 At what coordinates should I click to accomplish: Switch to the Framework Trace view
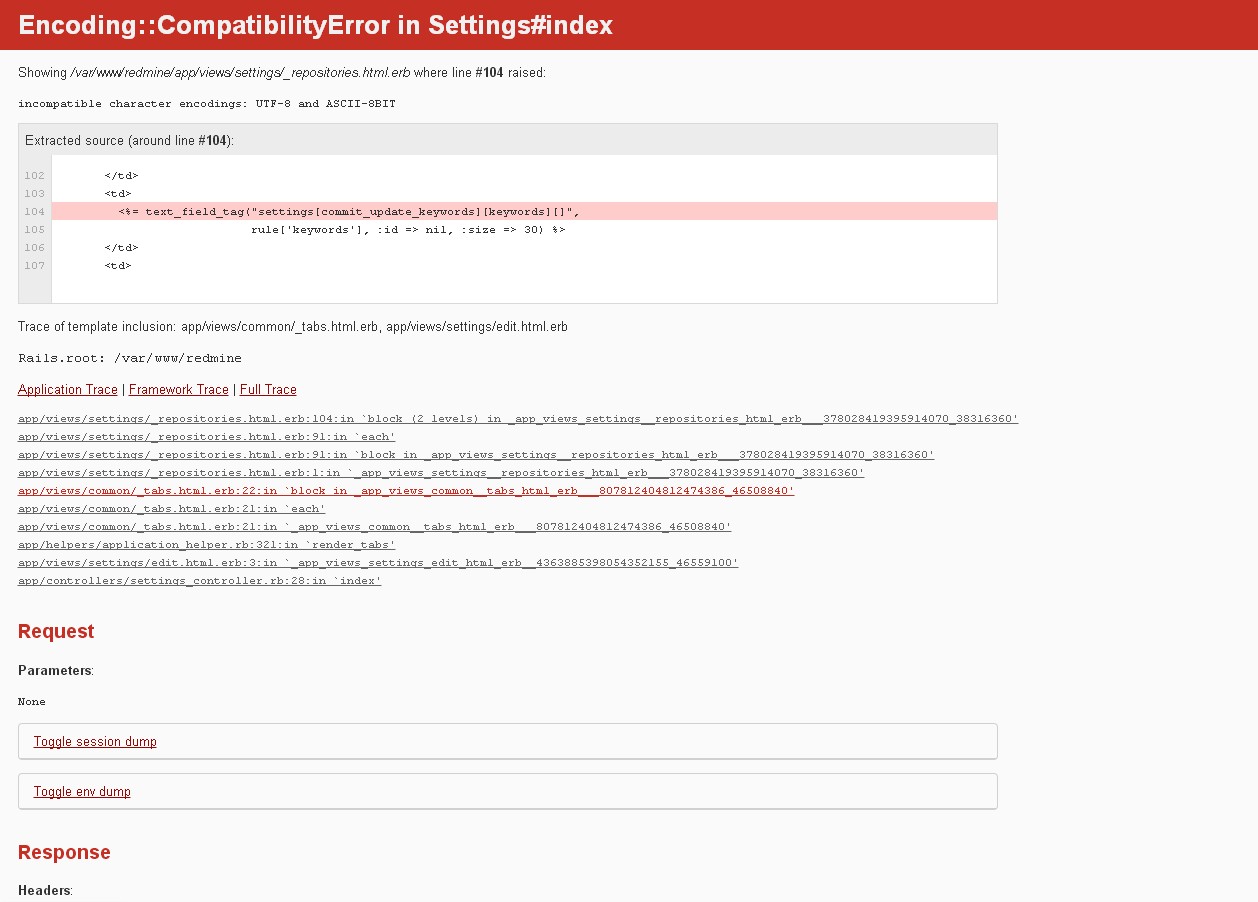click(x=179, y=390)
